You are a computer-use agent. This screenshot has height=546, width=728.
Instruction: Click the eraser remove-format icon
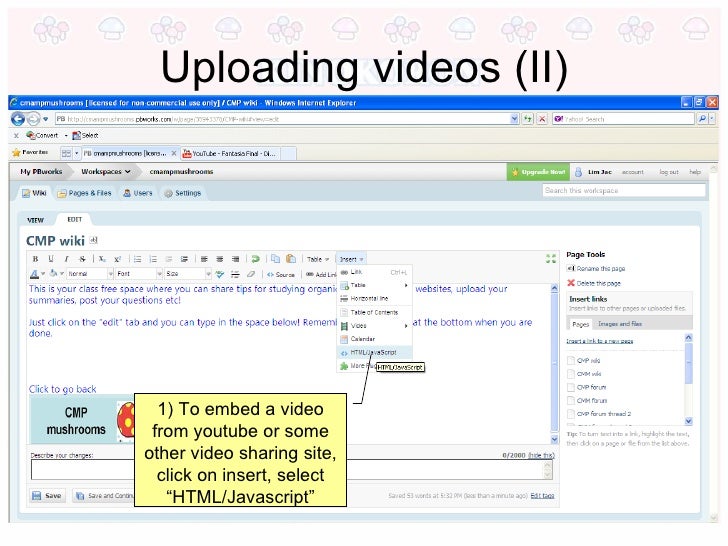tap(251, 274)
